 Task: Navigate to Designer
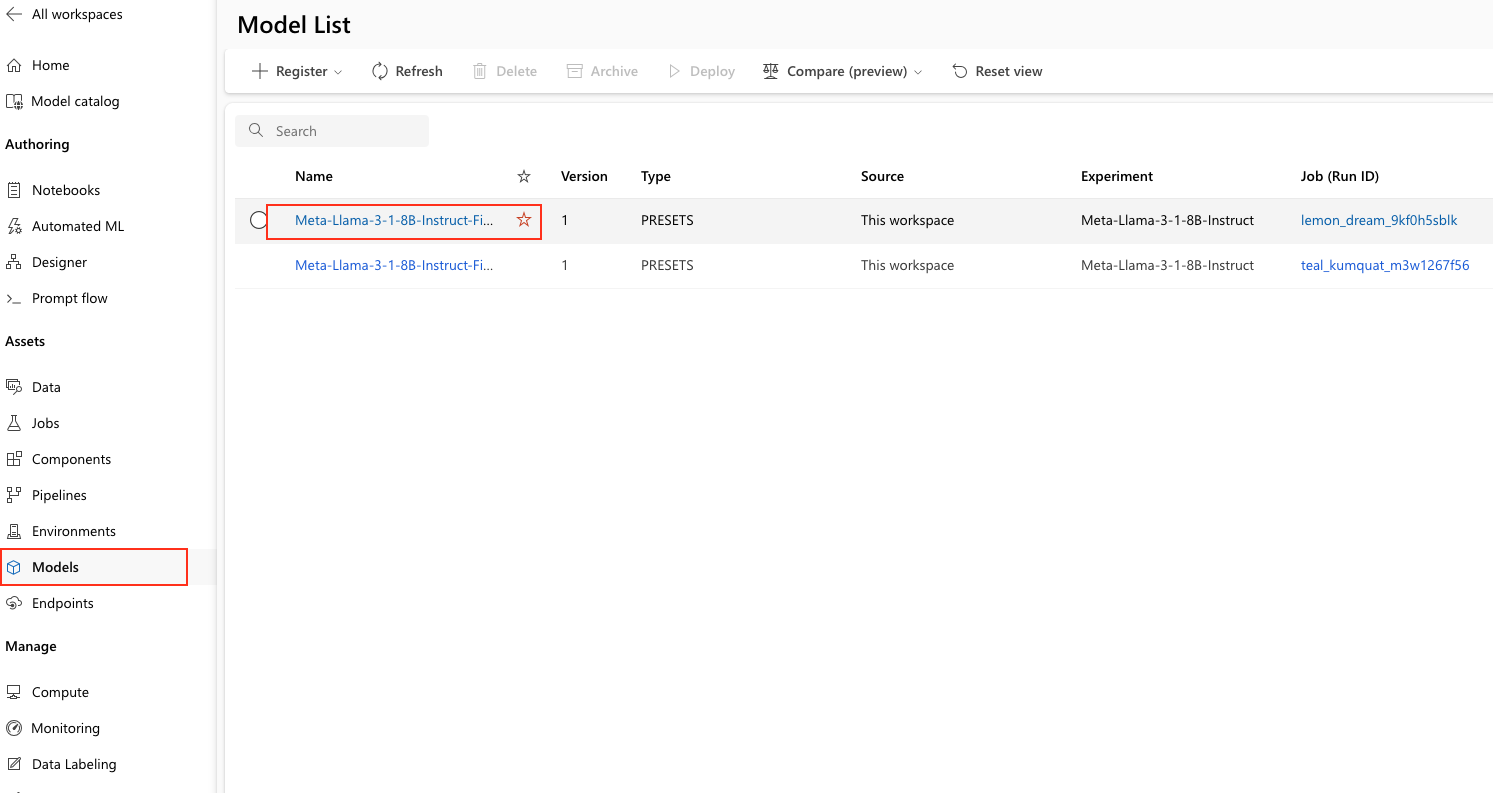click(59, 262)
